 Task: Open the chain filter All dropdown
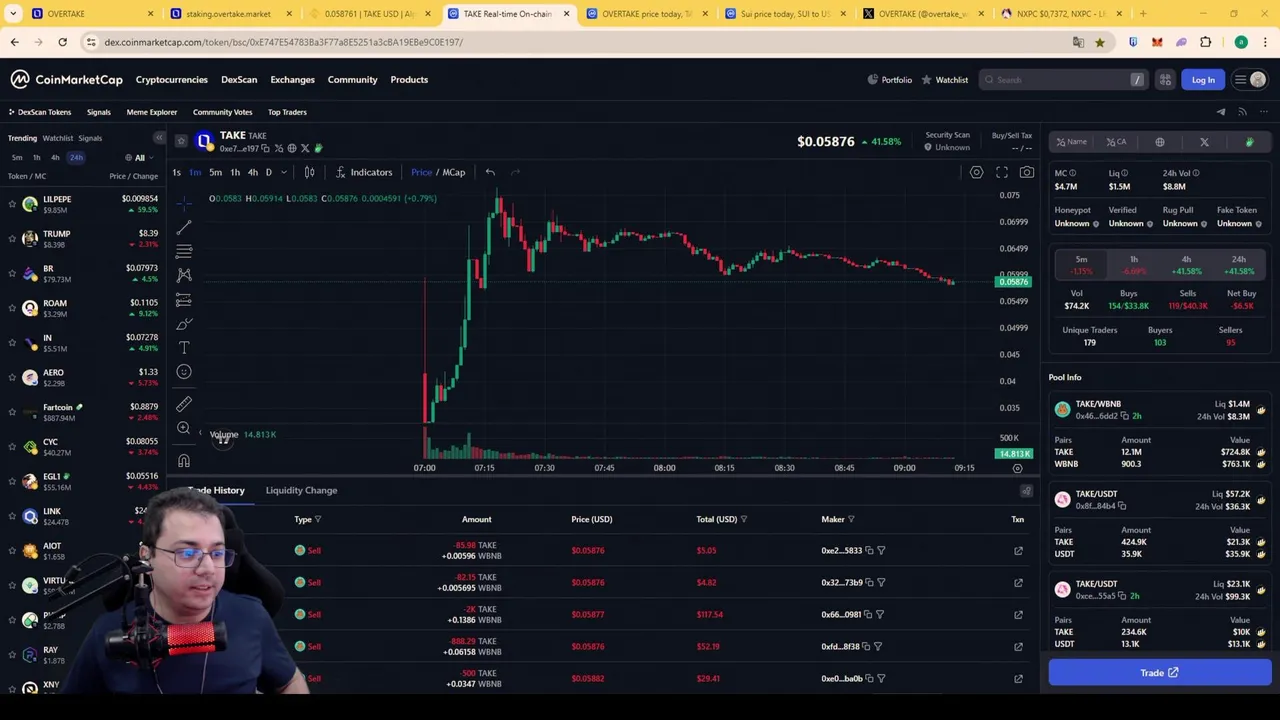(x=140, y=158)
